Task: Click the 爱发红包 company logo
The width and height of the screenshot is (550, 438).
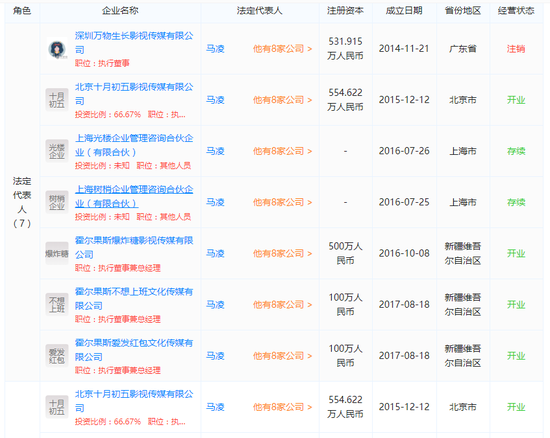Action: (57, 356)
